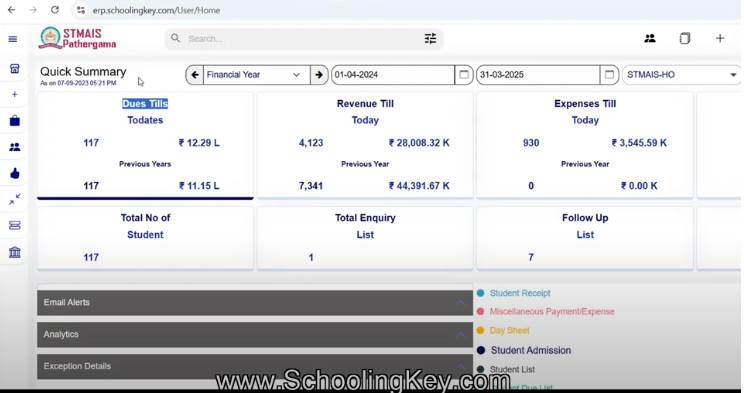Open the Student Admission link
Image resolution: width=744 pixels, height=393 pixels.
click(x=530, y=350)
